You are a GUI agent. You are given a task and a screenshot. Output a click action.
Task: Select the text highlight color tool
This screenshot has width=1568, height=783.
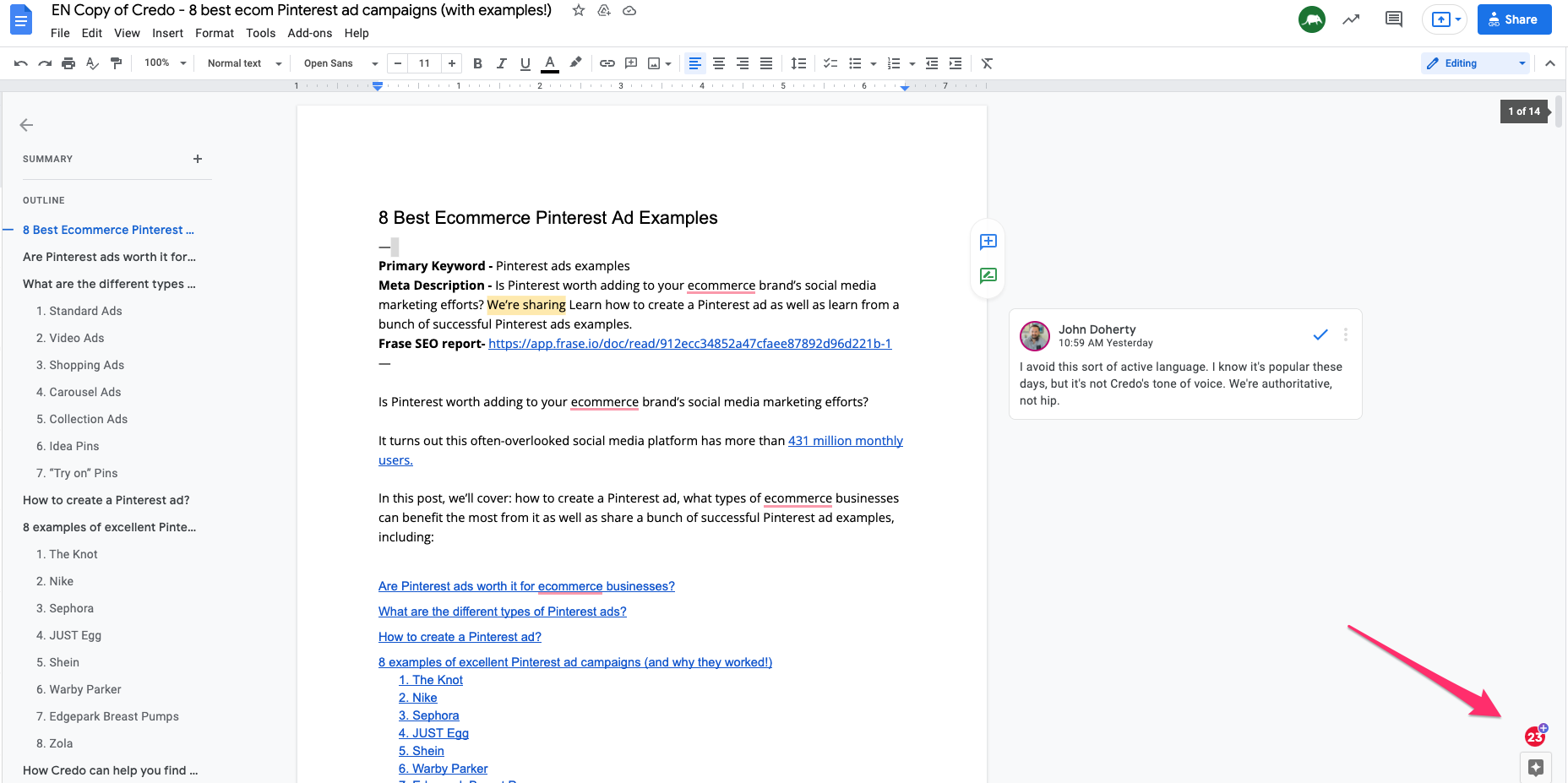[x=576, y=63]
